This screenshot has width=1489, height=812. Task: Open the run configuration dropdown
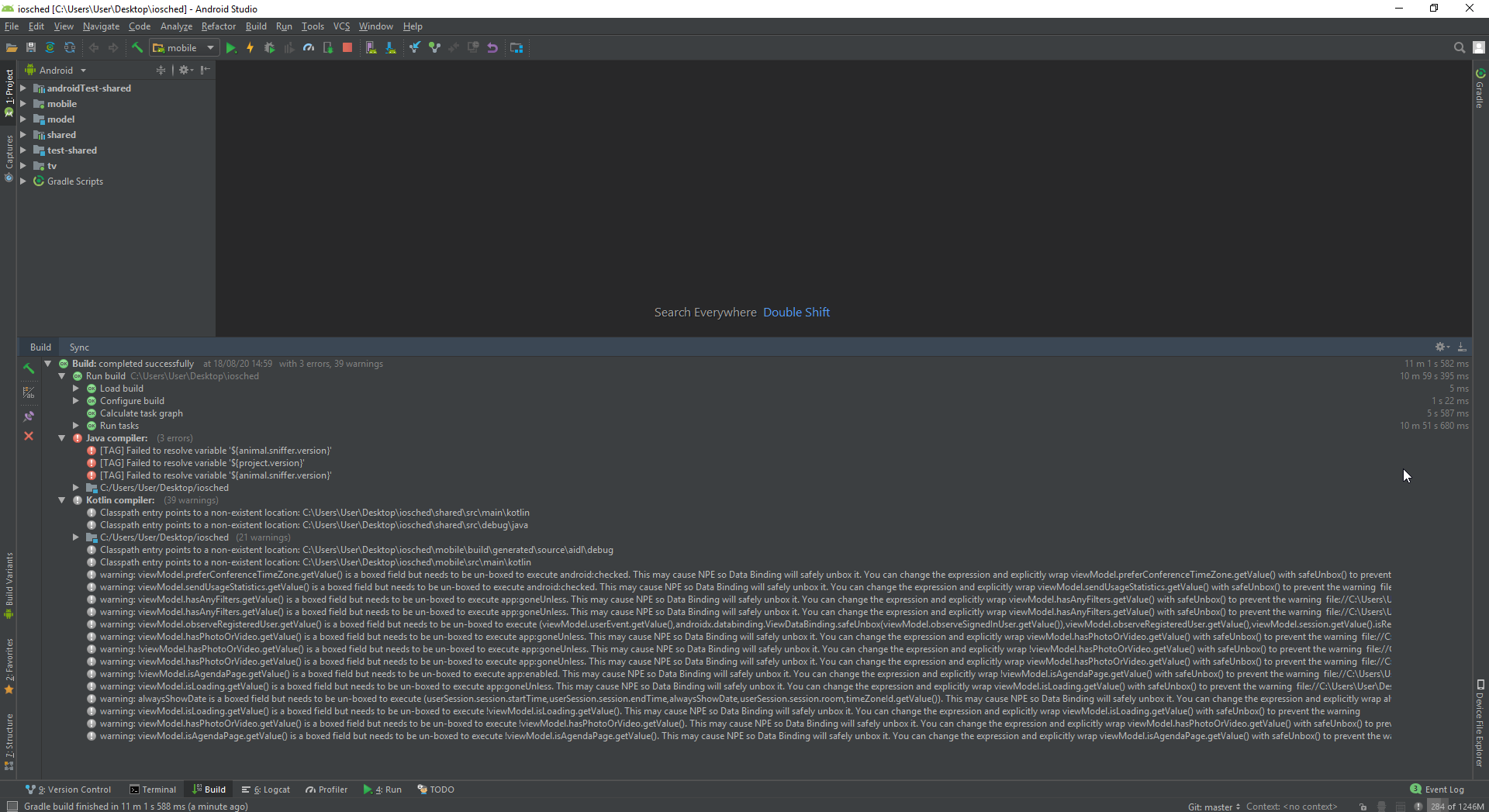211,47
